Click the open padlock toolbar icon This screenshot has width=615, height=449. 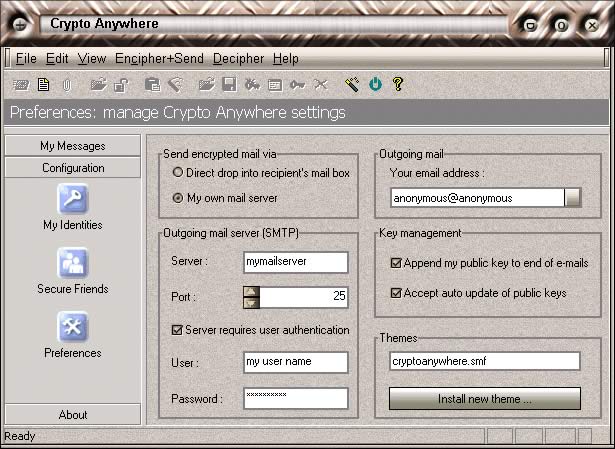pos(121,85)
